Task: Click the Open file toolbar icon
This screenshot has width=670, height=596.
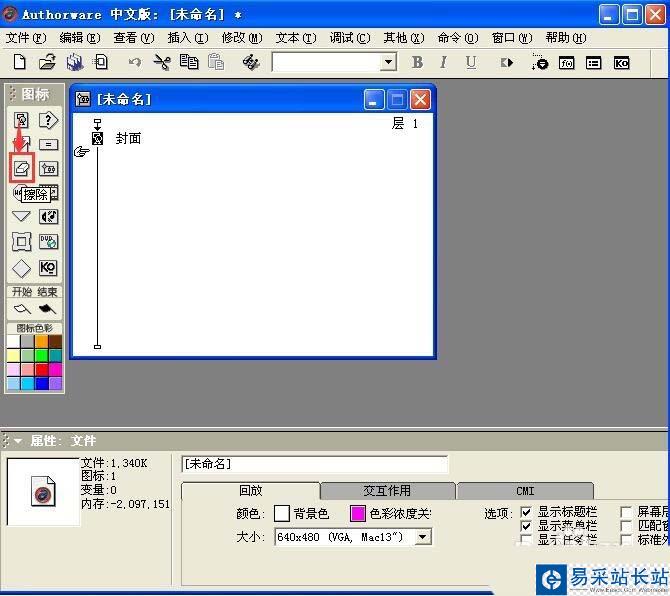Action: [47, 62]
